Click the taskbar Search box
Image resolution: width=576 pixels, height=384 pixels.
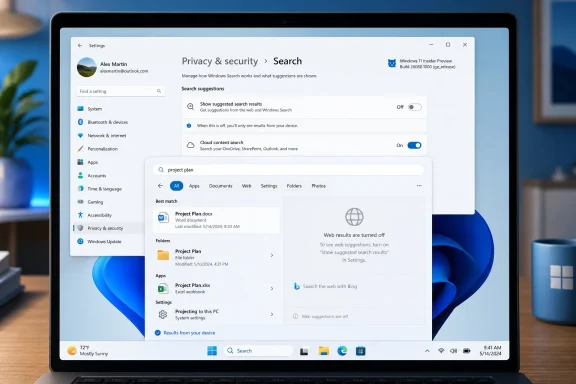[x=258, y=351]
